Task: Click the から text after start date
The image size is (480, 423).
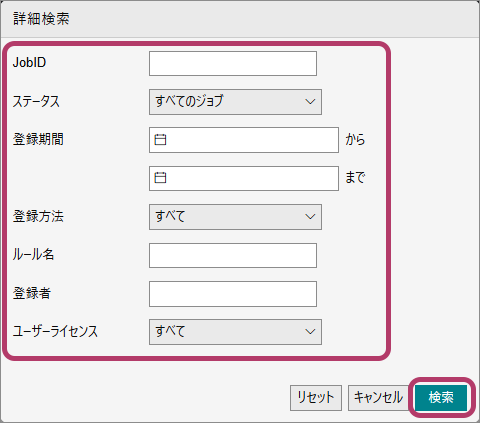Action: pyautogui.click(x=355, y=139)
